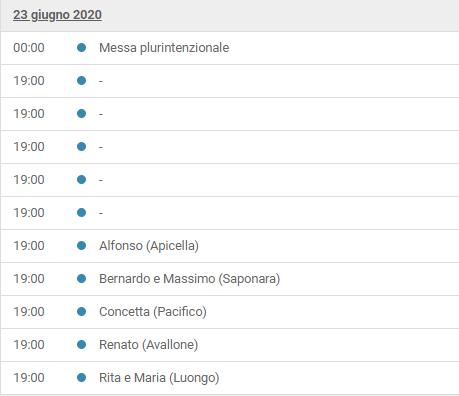Open Bernardo e Massimo (Saponara) entry
Screen dimensions: 459x396
pyautogui.click(x=190, y=279)
